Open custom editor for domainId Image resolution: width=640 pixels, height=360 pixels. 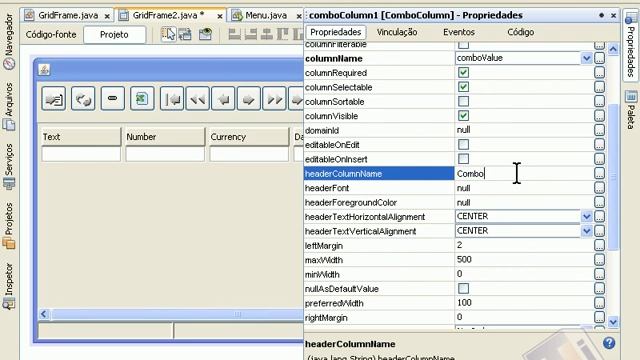599,130
